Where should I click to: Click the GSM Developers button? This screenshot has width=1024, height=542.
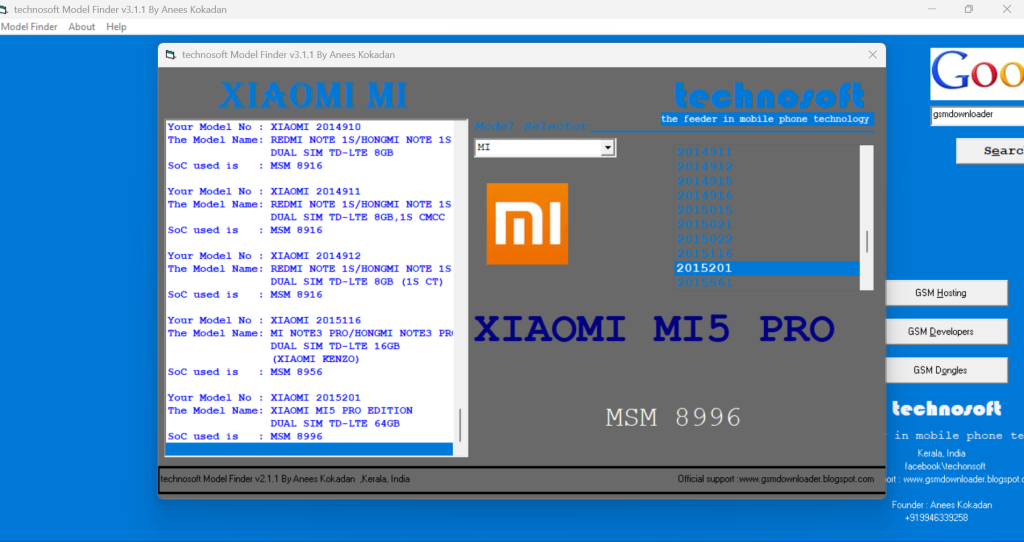946,332
